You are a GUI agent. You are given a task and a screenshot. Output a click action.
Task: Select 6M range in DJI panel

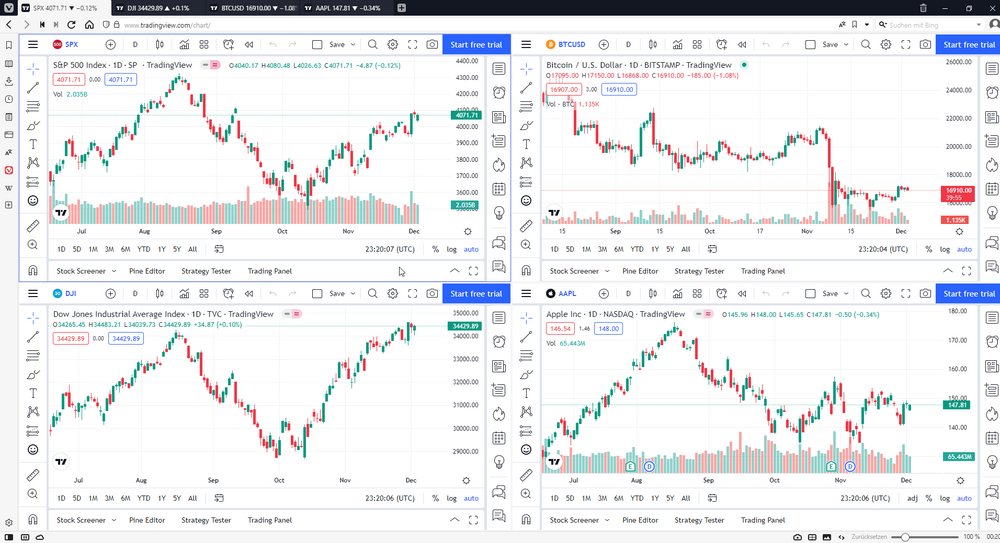coord(126,498)
